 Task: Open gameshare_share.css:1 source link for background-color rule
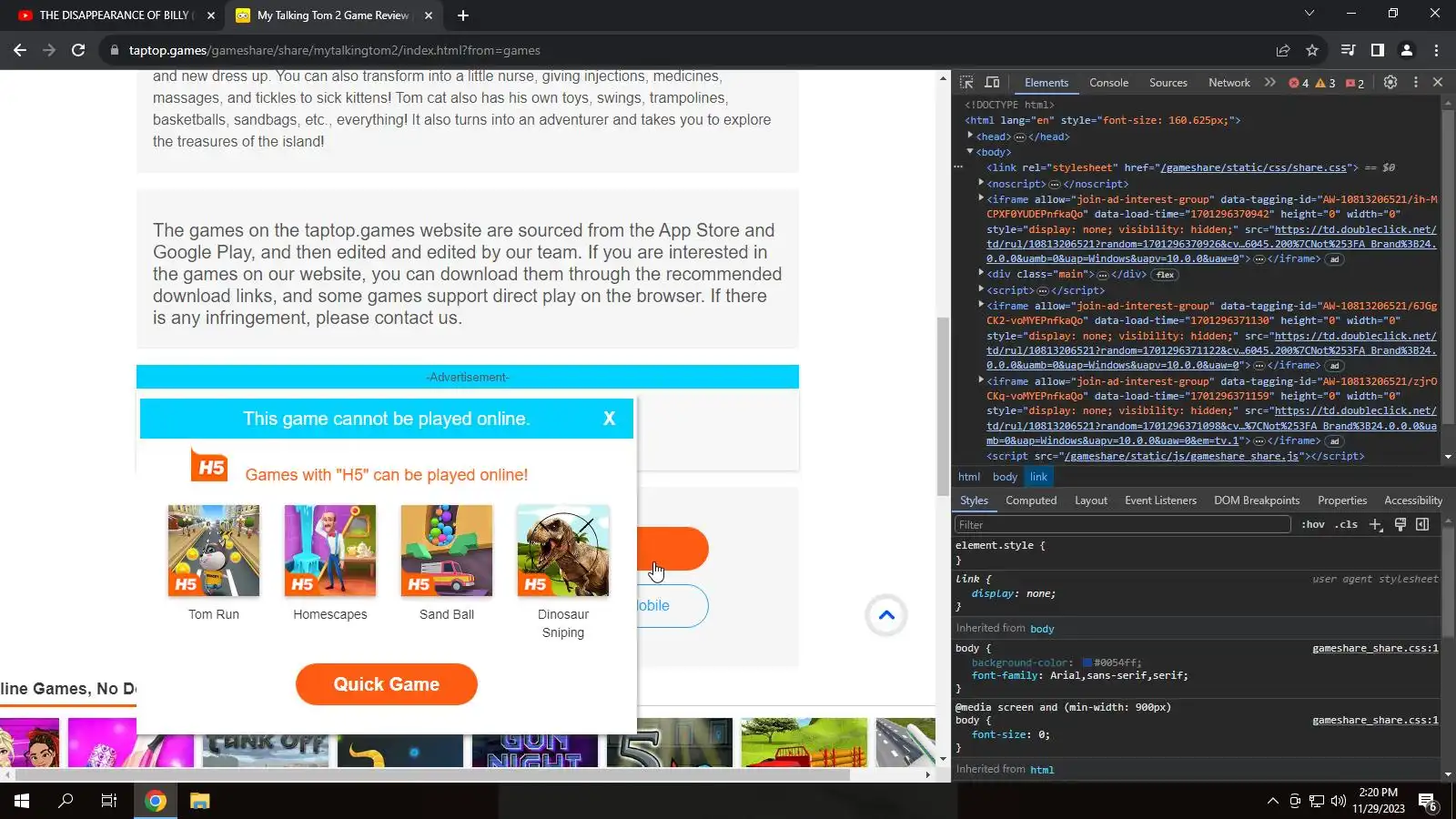(1375, 648)
